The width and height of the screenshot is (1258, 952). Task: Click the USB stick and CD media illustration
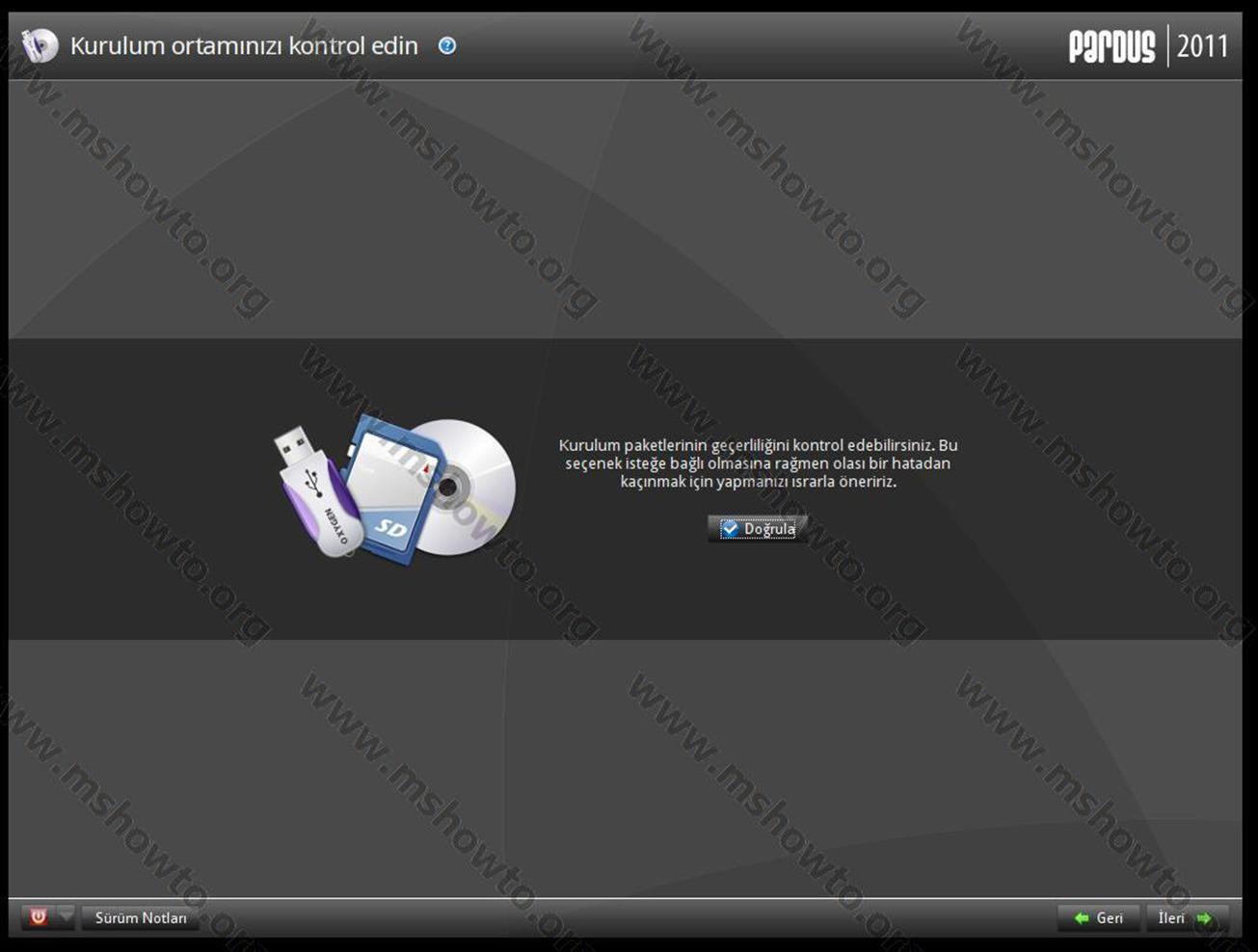tap(395, 489)
